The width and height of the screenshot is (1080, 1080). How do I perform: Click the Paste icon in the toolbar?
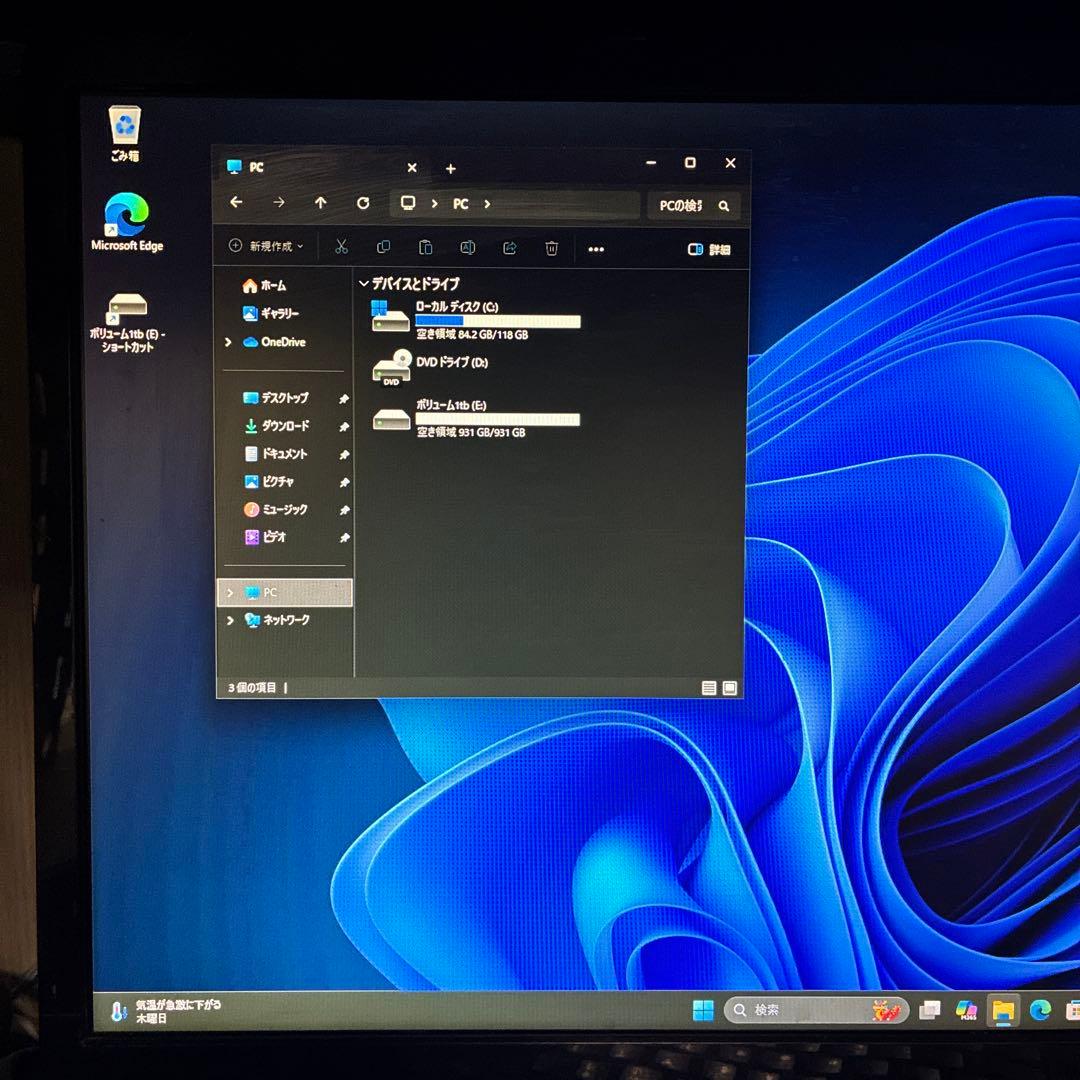pyautogui.click(x=425, y=247)
